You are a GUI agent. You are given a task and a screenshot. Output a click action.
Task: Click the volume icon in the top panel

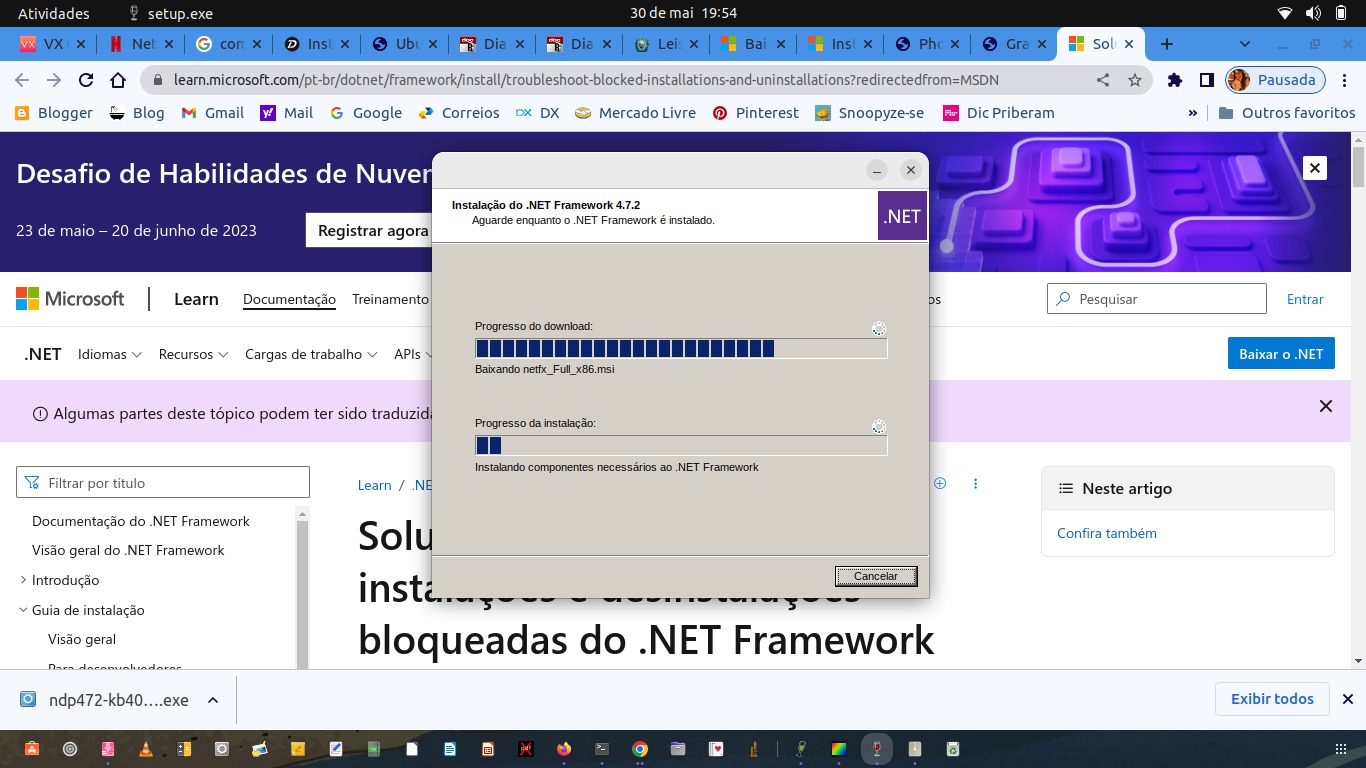[x=1313, y=13]
